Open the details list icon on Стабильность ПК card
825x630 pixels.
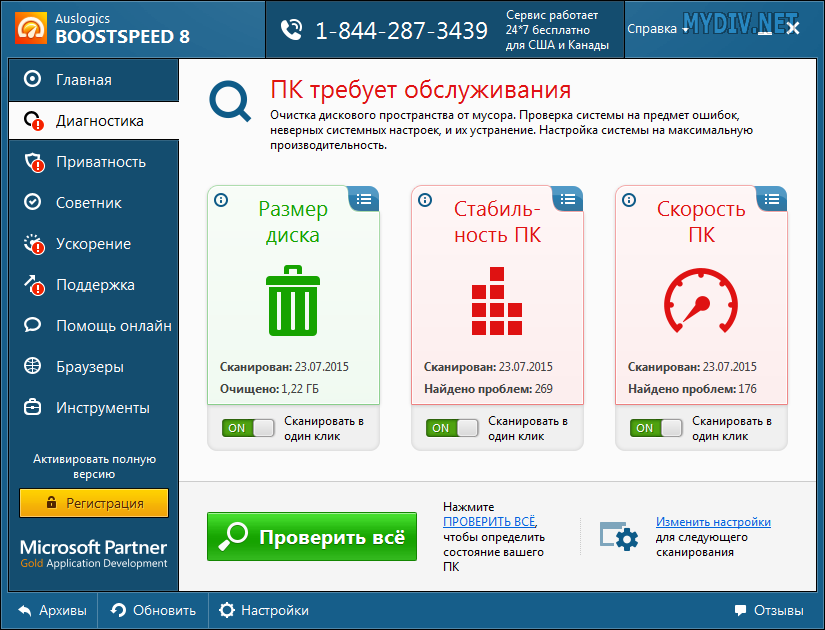click(x=568, y=199)
